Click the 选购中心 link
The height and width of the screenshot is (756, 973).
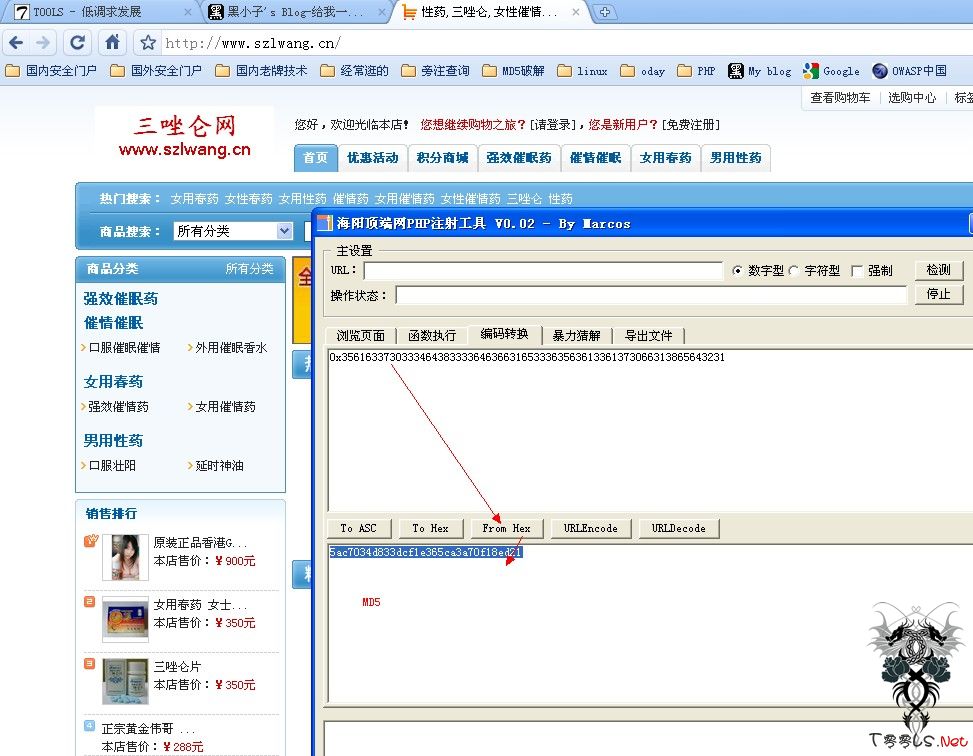coord(912,97)
